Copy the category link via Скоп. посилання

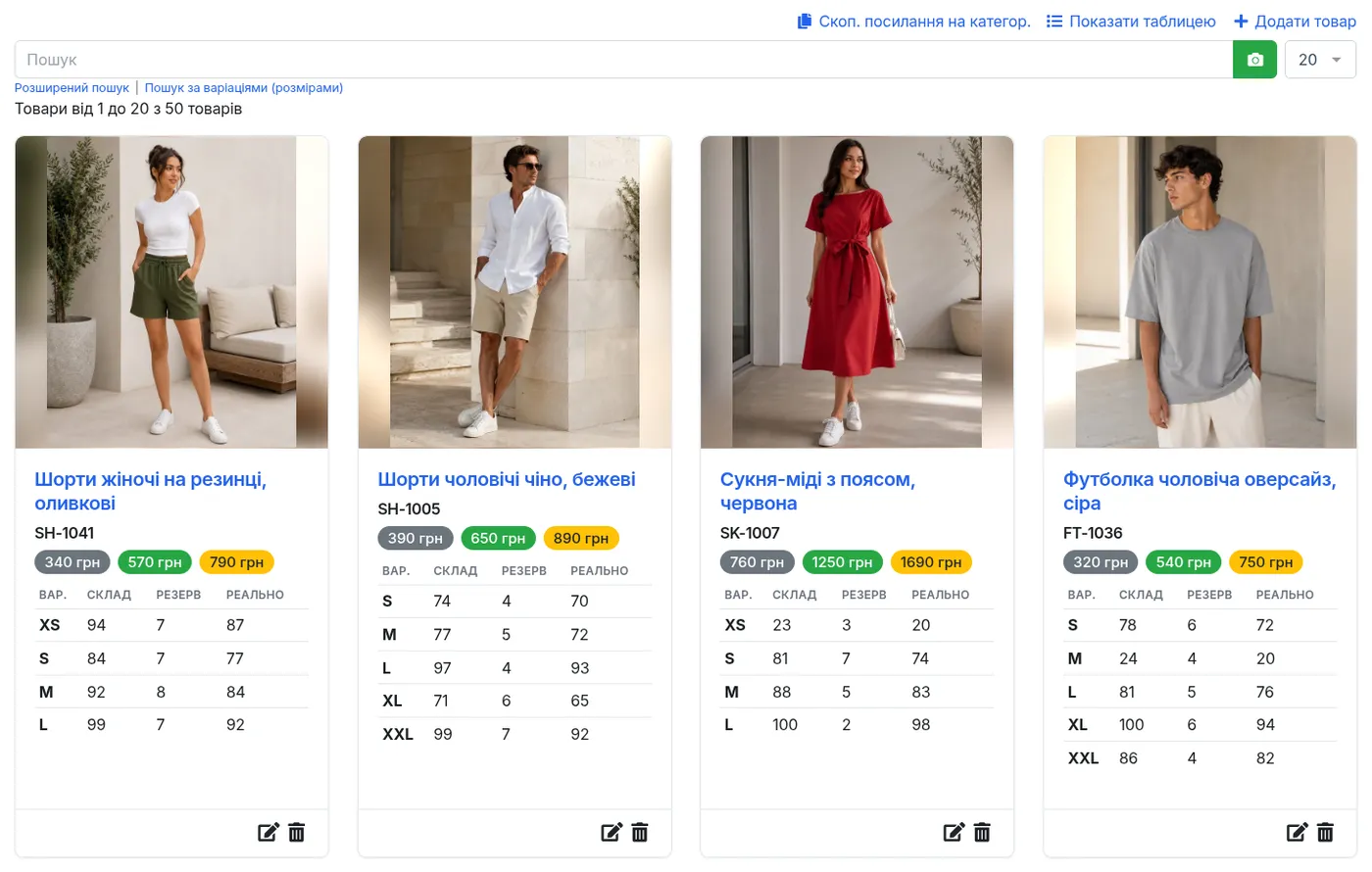coord(914,22)
